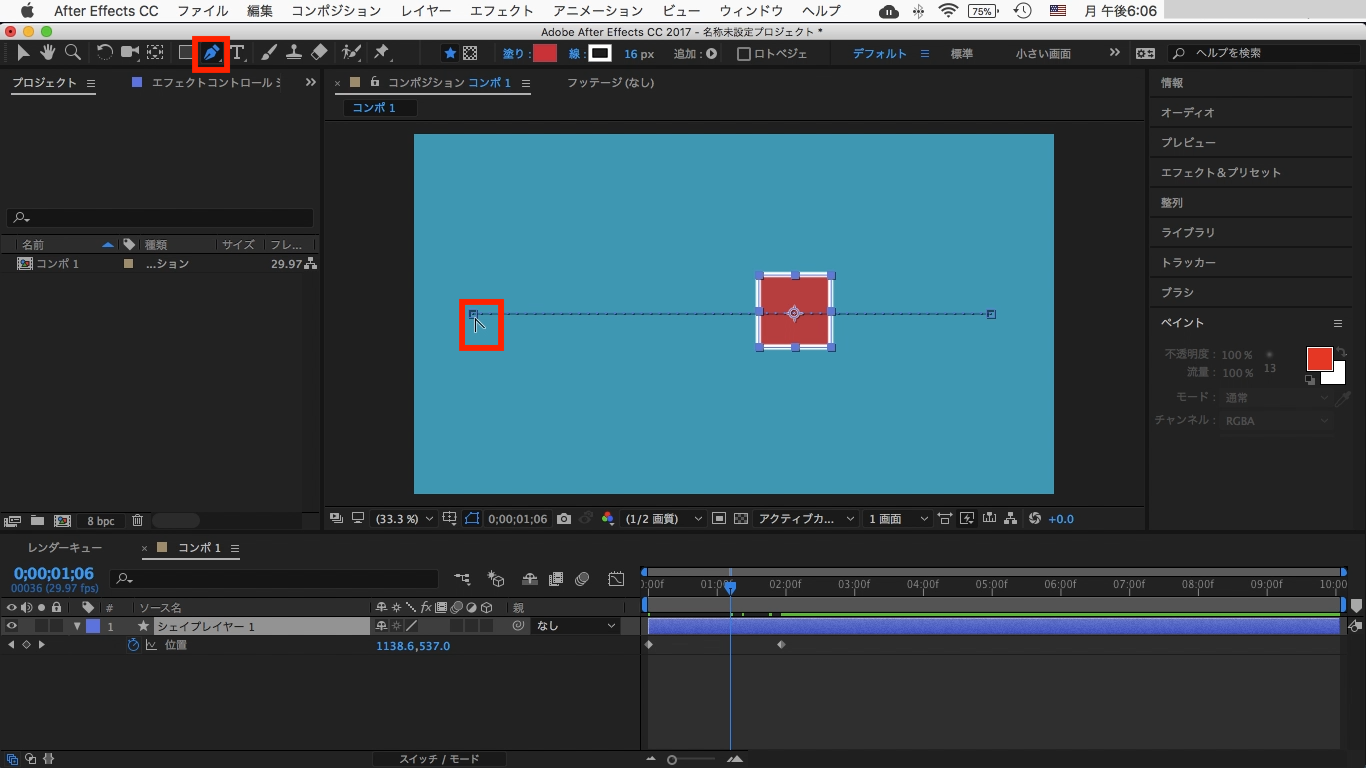This screenshot has width=1366, height=768.
Task: Collapse the シェイプレイヤー 1 layer triangle
Action: click(77, 626)
